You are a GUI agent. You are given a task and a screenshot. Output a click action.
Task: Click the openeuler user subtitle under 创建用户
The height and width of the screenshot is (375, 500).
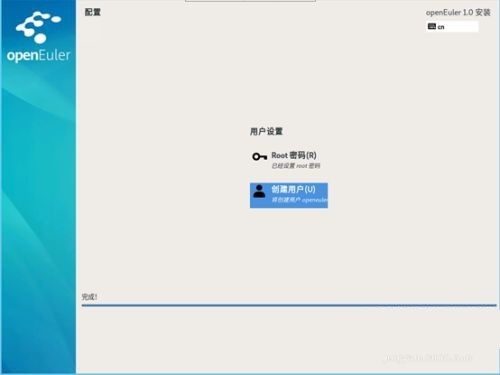(x=299, y=200)
